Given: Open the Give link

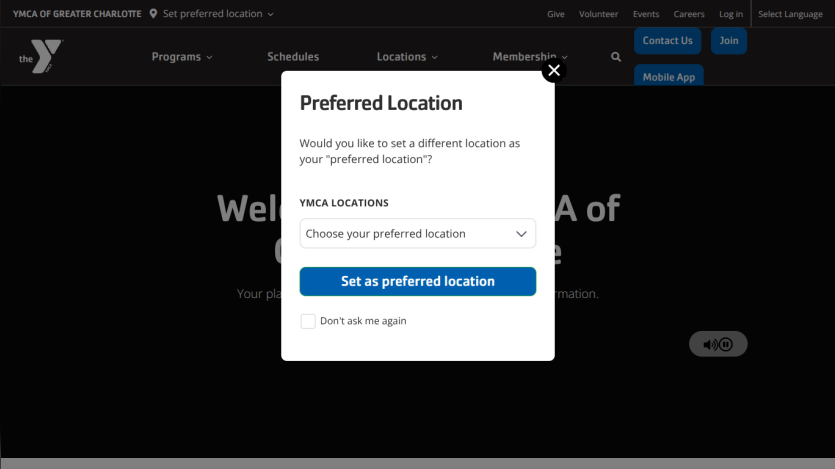Looking at the screenshot, I should click(x=555, y=14).
